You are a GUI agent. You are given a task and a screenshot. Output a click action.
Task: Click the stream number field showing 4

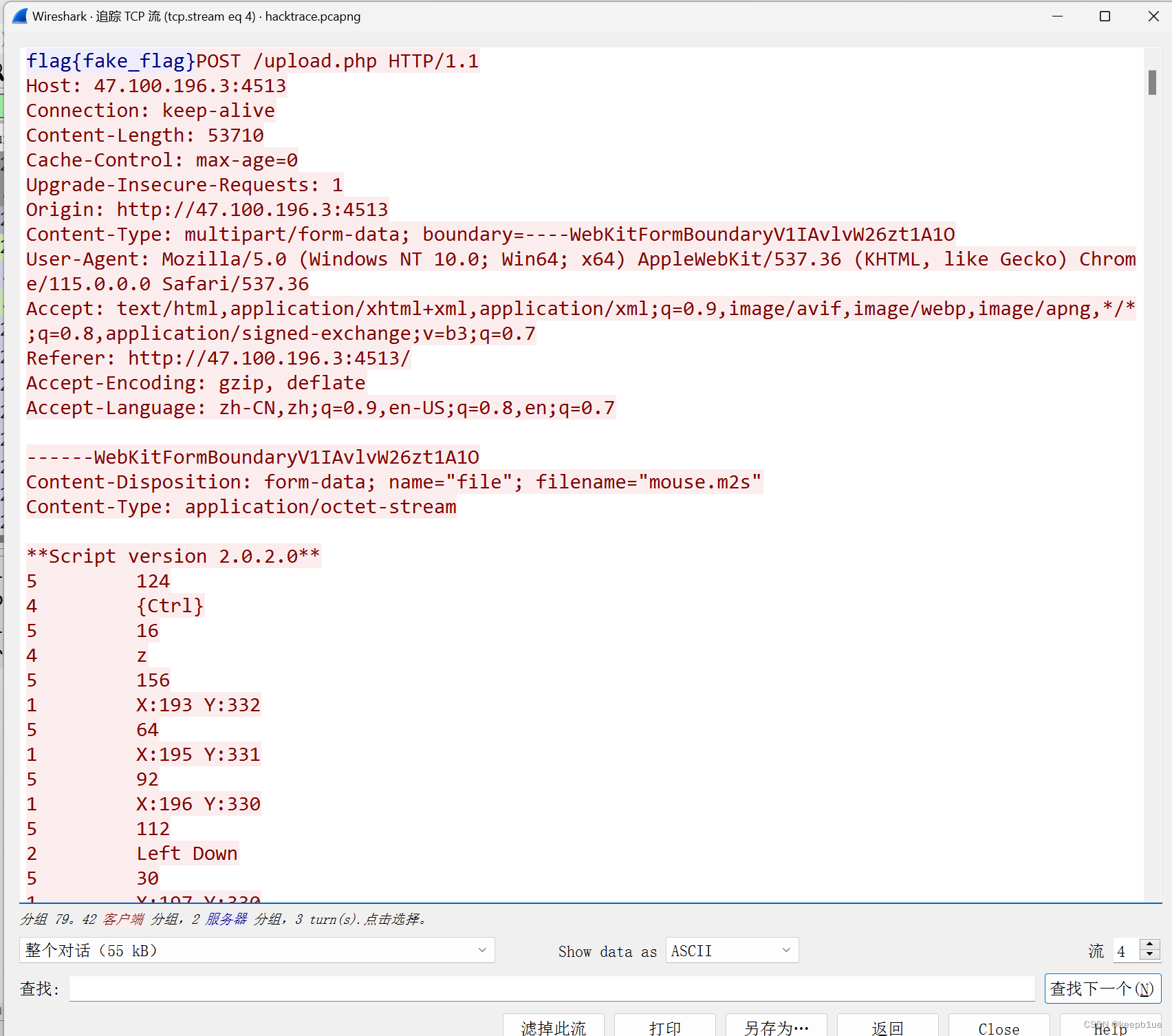pyautogui.click(x=1126, y=951)
